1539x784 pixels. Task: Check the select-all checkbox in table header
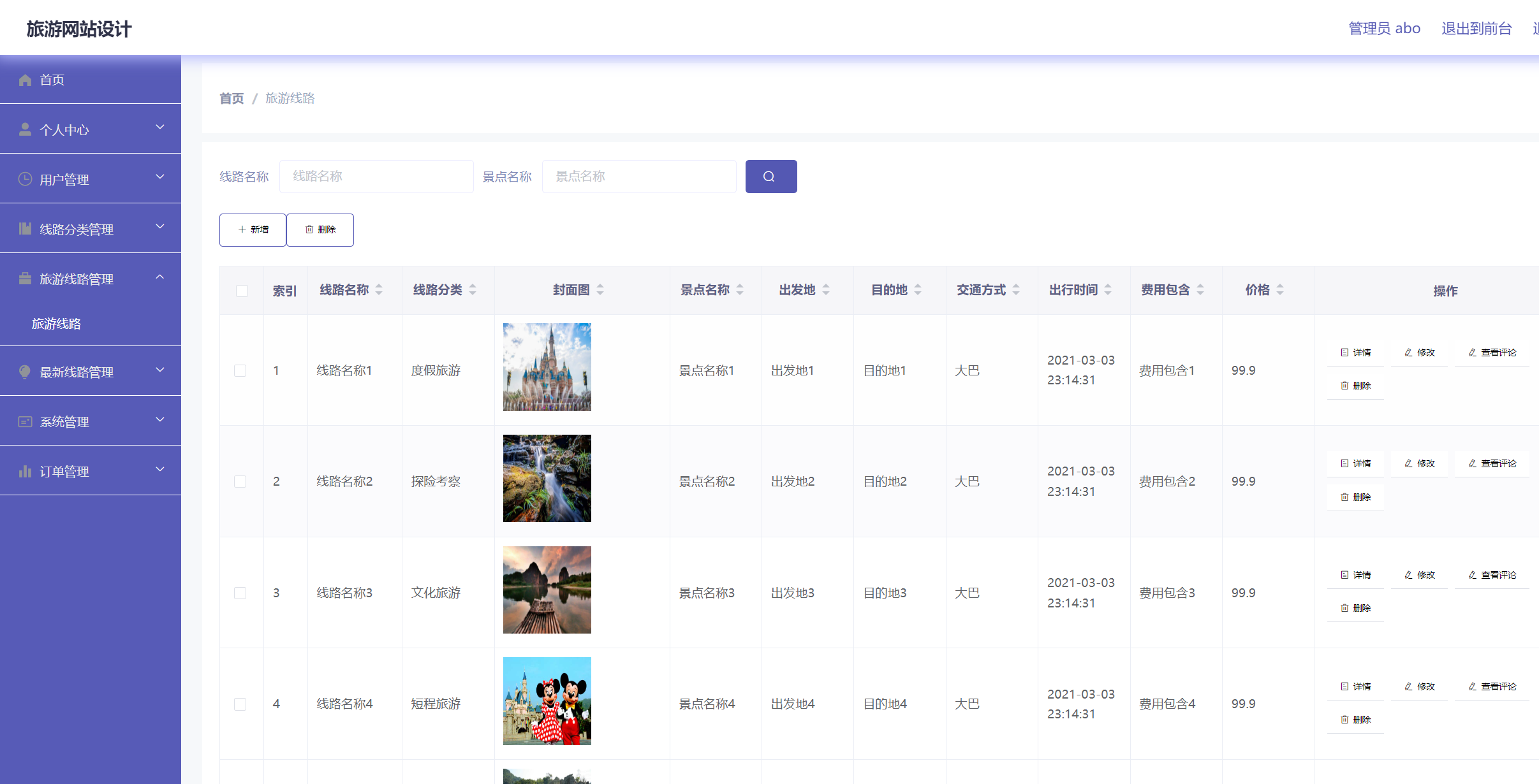(x=241, y=291)
